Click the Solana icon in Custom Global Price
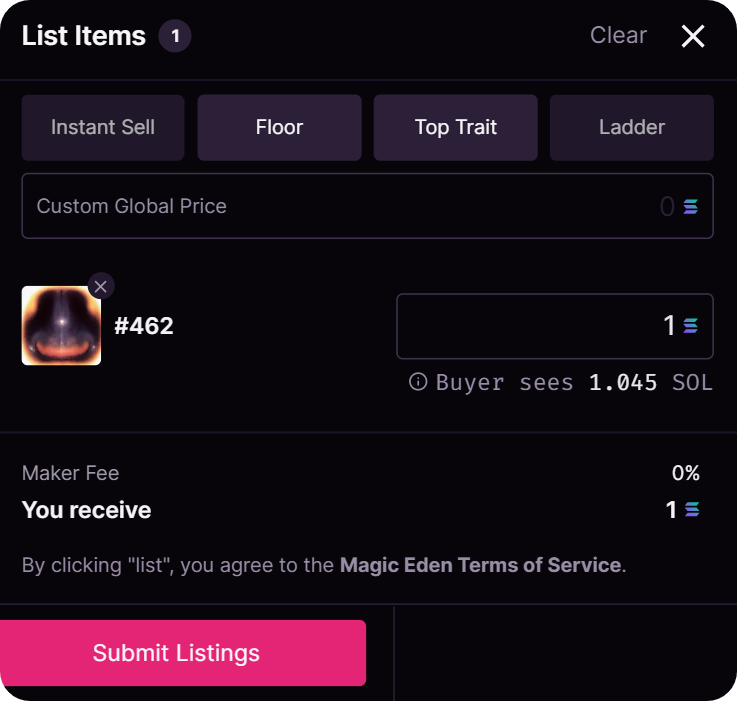Viewport: 737px width, 701px height. (691, 207)
